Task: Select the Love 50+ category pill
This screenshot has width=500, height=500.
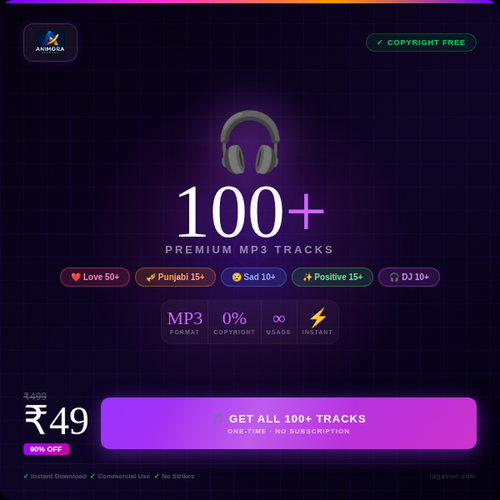Action: (95, 277)
